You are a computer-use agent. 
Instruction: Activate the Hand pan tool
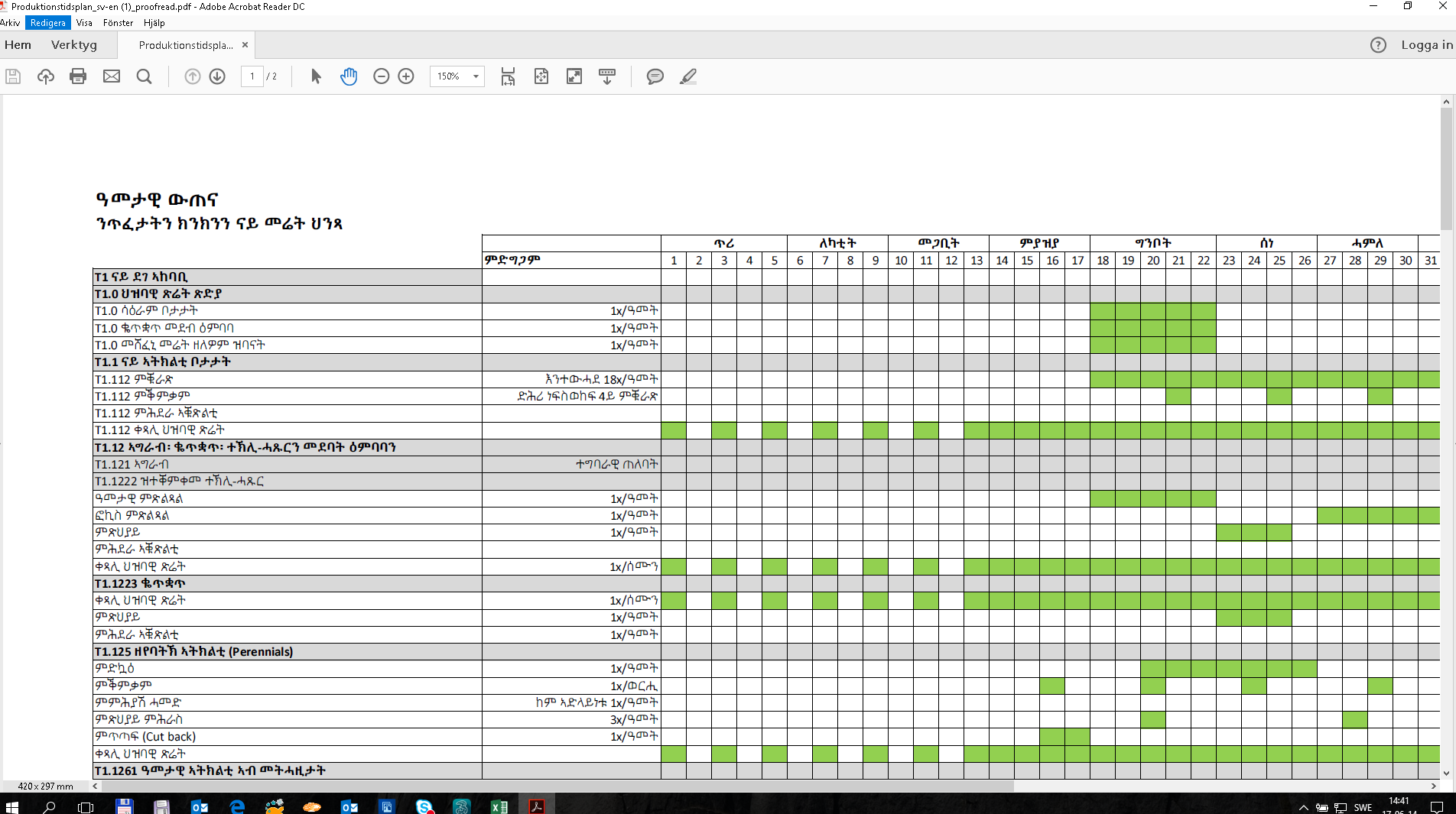349,76
